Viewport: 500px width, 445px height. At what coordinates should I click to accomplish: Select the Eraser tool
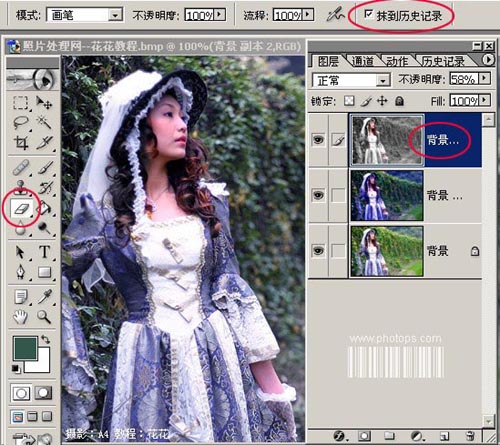[x=21, y=209]
